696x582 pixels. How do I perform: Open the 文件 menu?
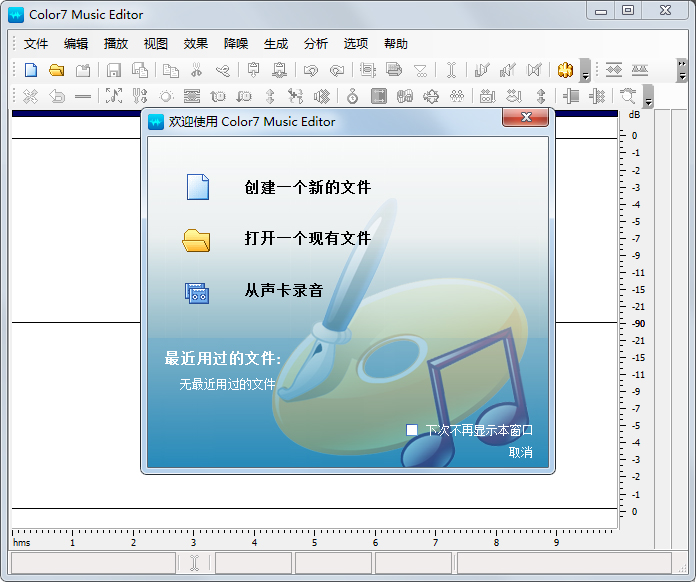click(36, 44)
